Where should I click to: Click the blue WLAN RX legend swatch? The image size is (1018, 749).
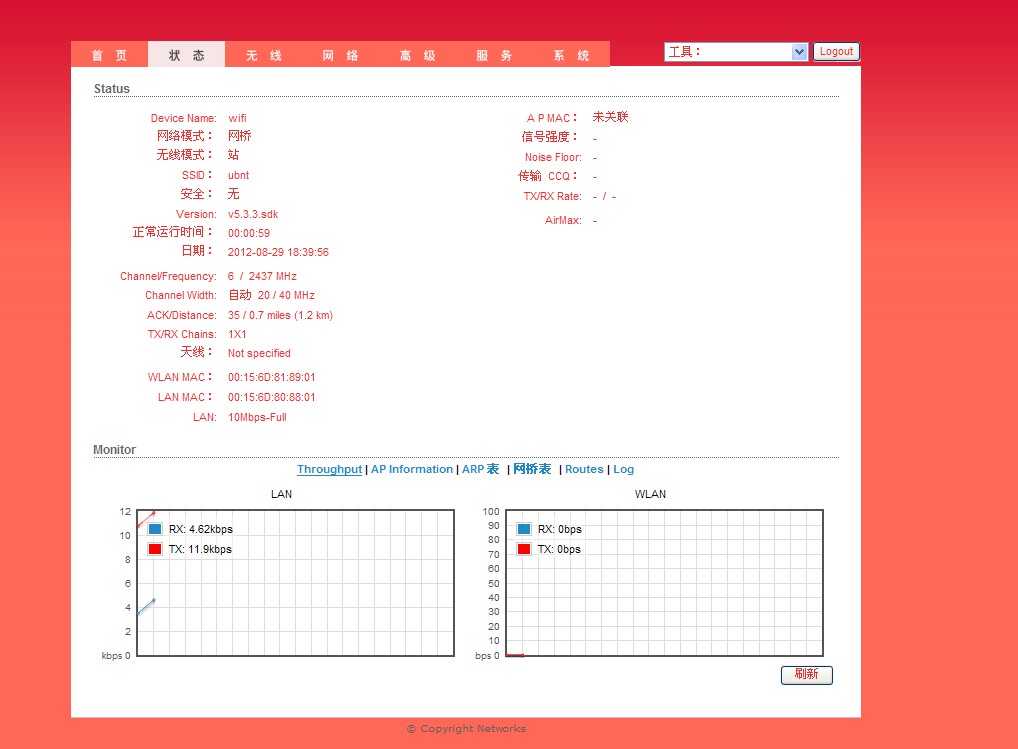[524, 529]
